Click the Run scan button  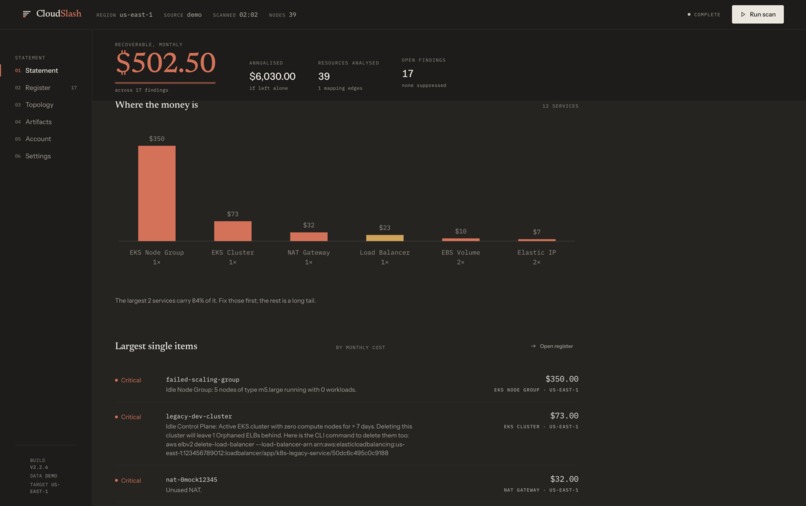tap(758, 14)
